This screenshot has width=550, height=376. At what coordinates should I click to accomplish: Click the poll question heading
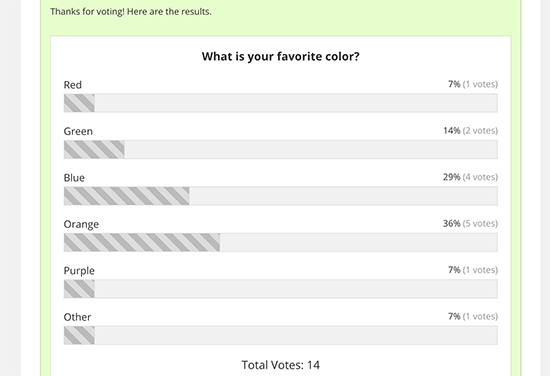click(281, 56)
